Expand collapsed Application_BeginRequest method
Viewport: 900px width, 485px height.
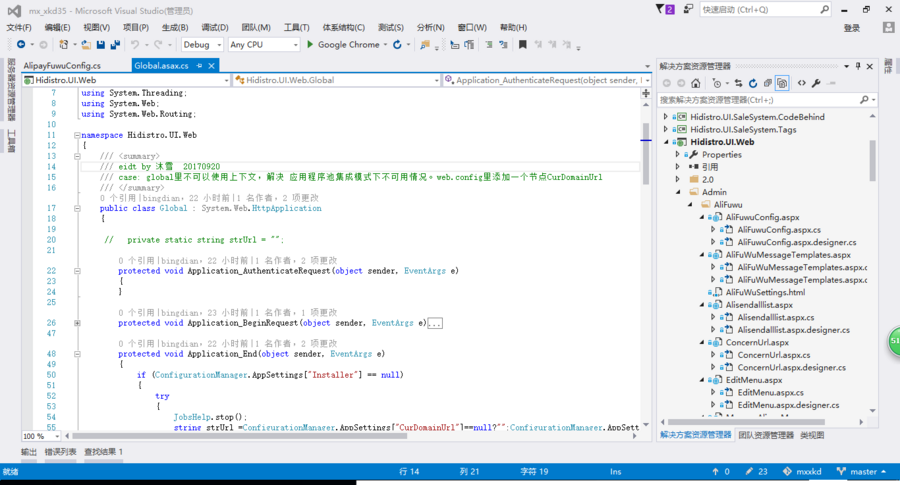[77, 323]
